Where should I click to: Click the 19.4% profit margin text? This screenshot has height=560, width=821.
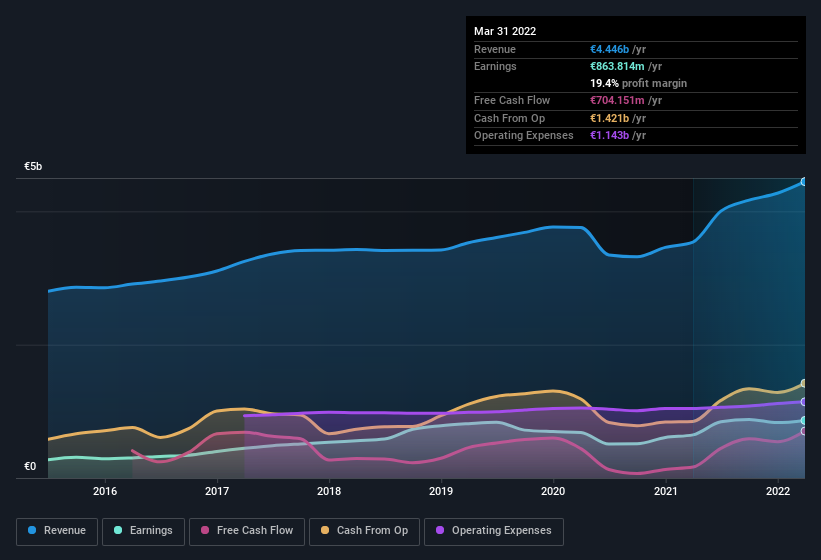pyautogui.click(x=638, y=83)
